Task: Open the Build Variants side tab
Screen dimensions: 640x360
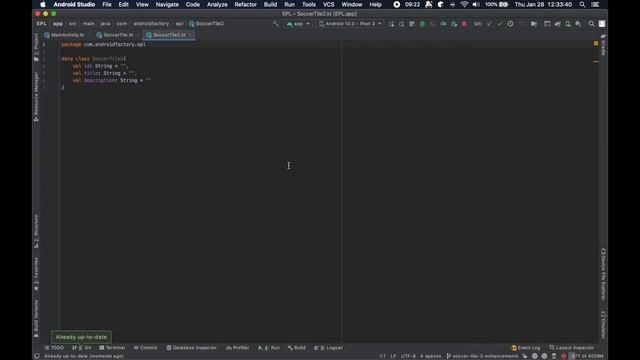Action: click(36, 318)
